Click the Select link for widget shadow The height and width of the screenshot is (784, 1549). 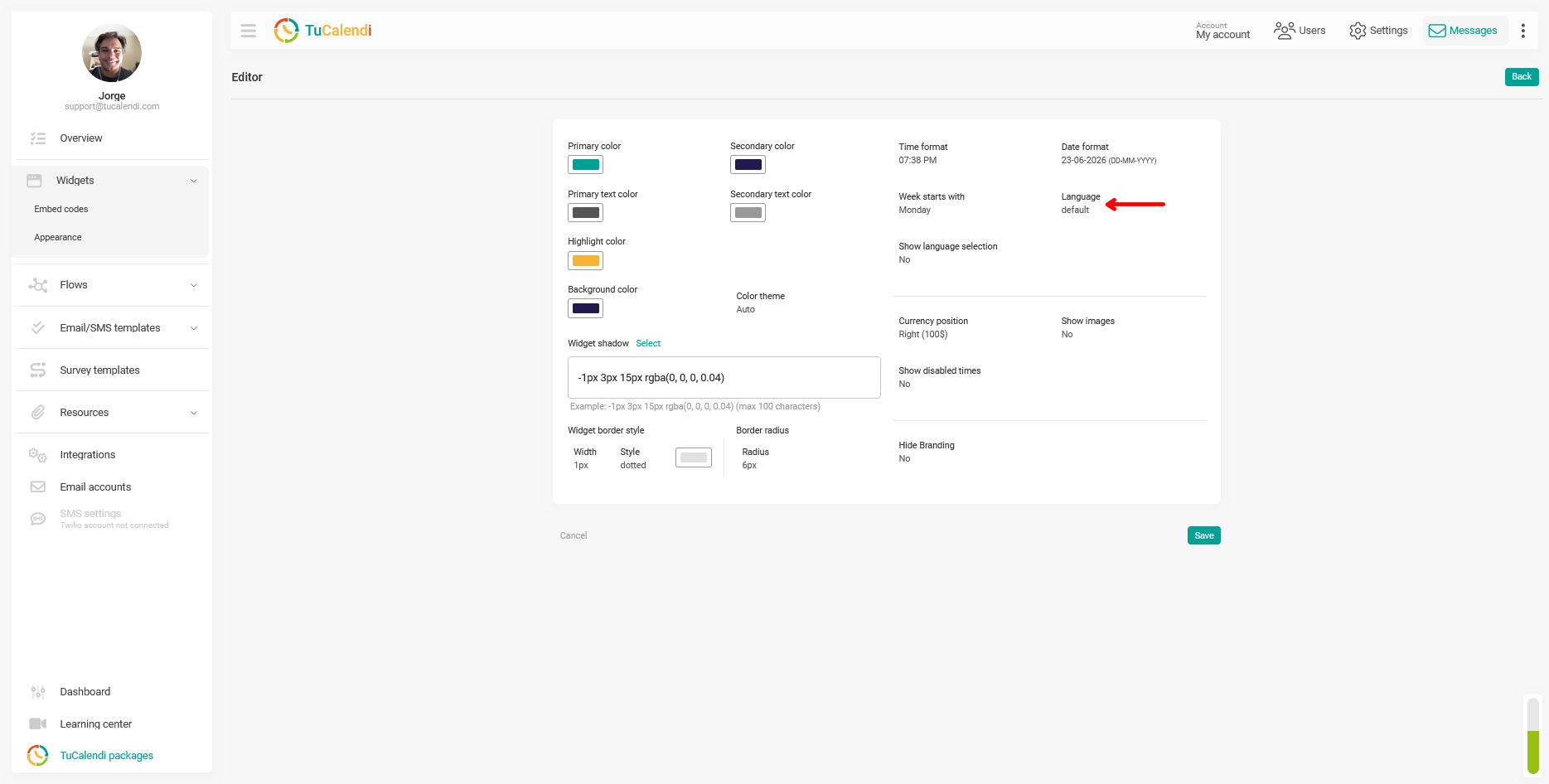(648, 343)
